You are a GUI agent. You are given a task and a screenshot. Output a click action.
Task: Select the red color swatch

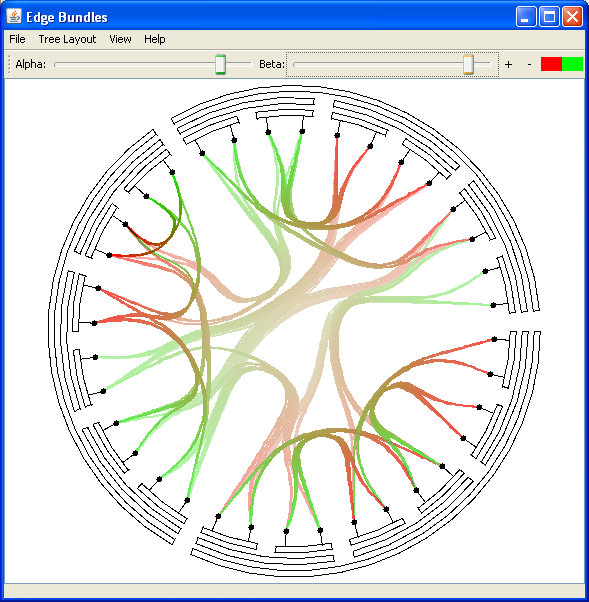coord(551,64)
